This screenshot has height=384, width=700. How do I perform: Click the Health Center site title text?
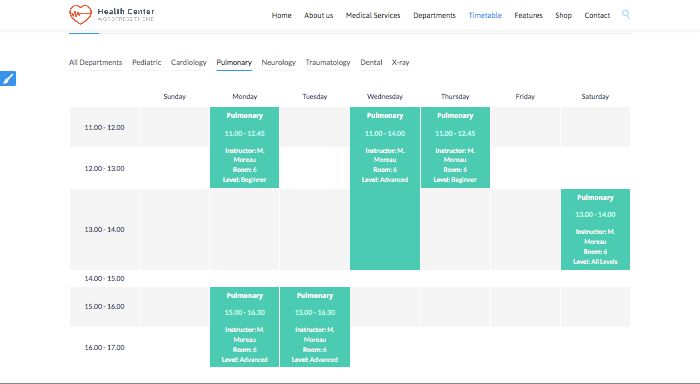coord(126,11)
